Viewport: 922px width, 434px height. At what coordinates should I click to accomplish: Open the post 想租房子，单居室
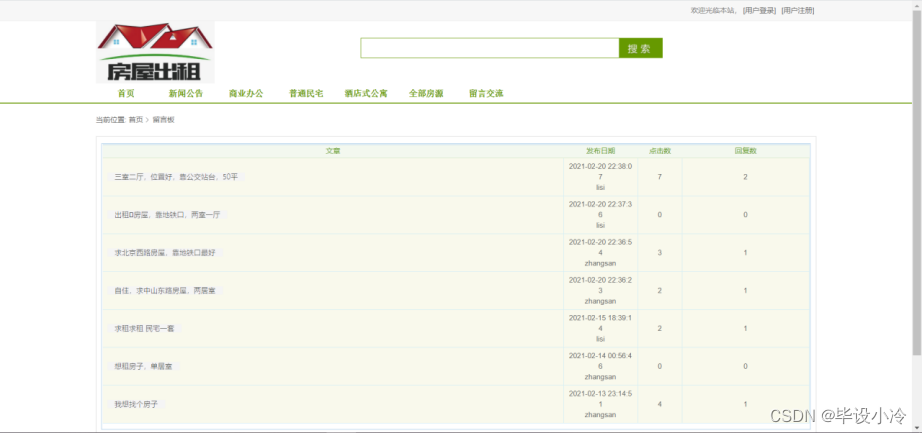pos(143,366)
